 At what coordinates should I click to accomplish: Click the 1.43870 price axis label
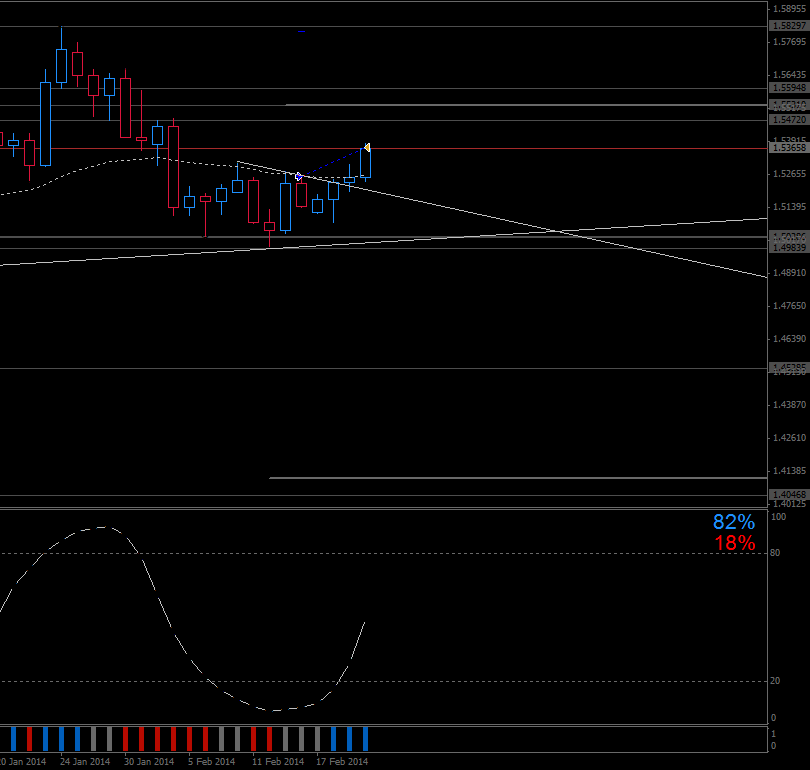click(789, 405)
